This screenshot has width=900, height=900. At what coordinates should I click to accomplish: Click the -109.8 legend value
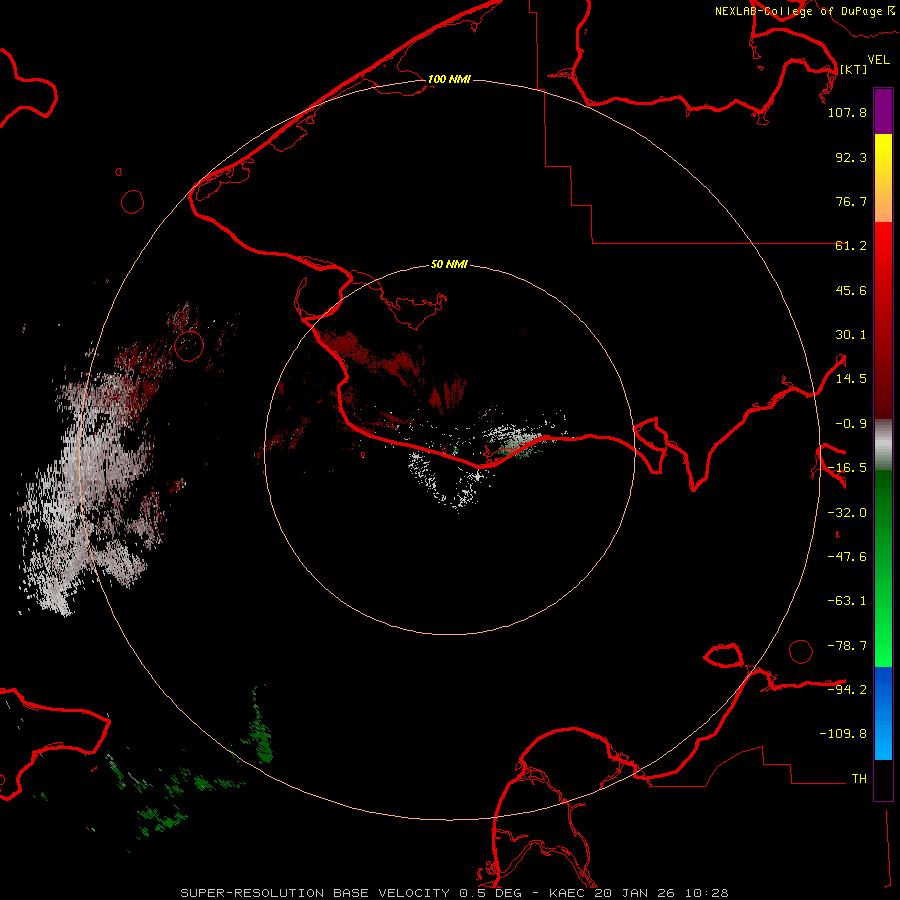[x=843, y=734]
